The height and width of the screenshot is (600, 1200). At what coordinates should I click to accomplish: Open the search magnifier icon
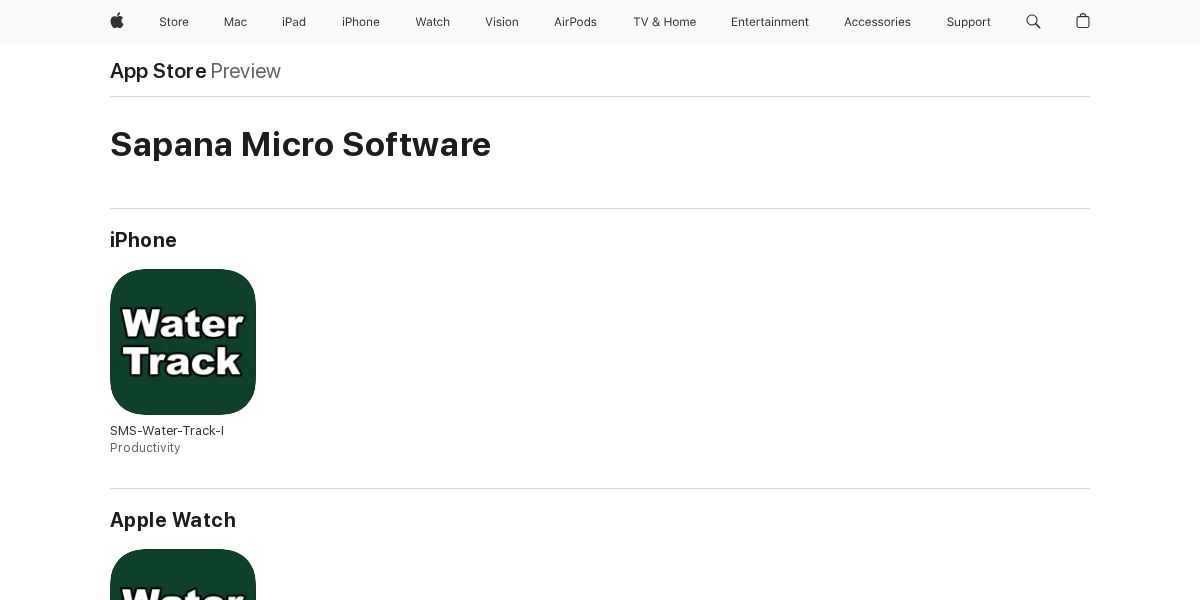point(1033,21)
